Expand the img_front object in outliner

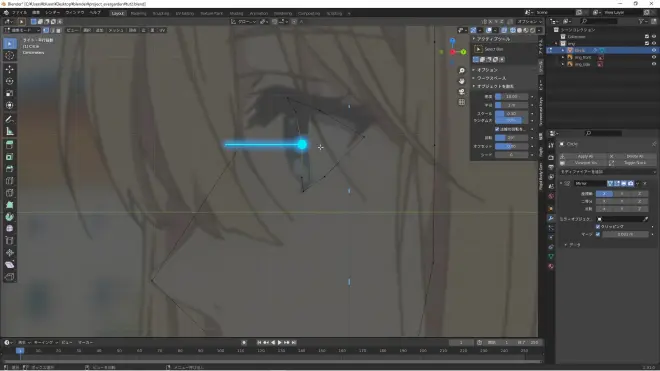pos(563,57)
